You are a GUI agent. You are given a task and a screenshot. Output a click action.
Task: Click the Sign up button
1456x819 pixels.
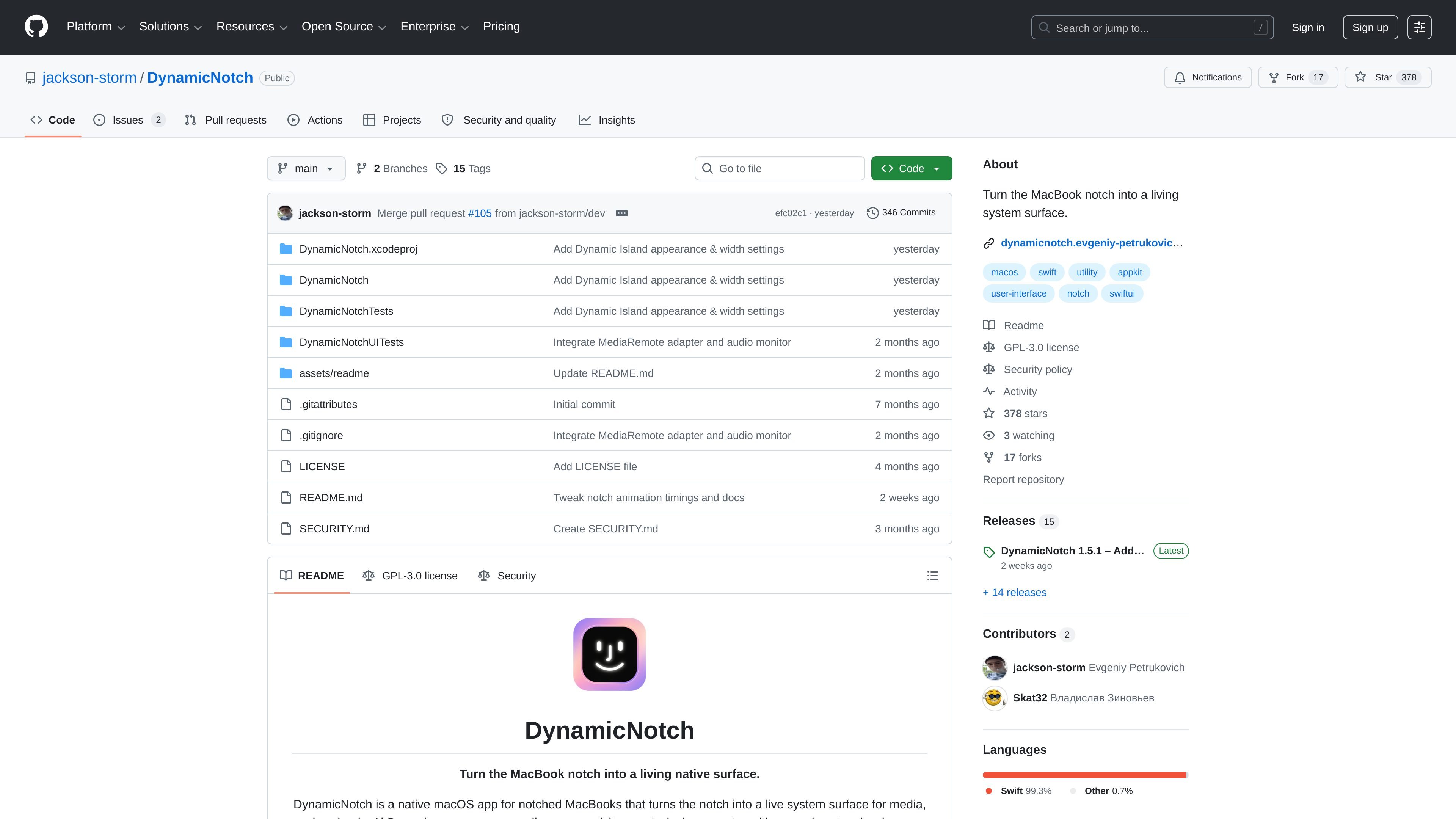(x=1370, y=28)
